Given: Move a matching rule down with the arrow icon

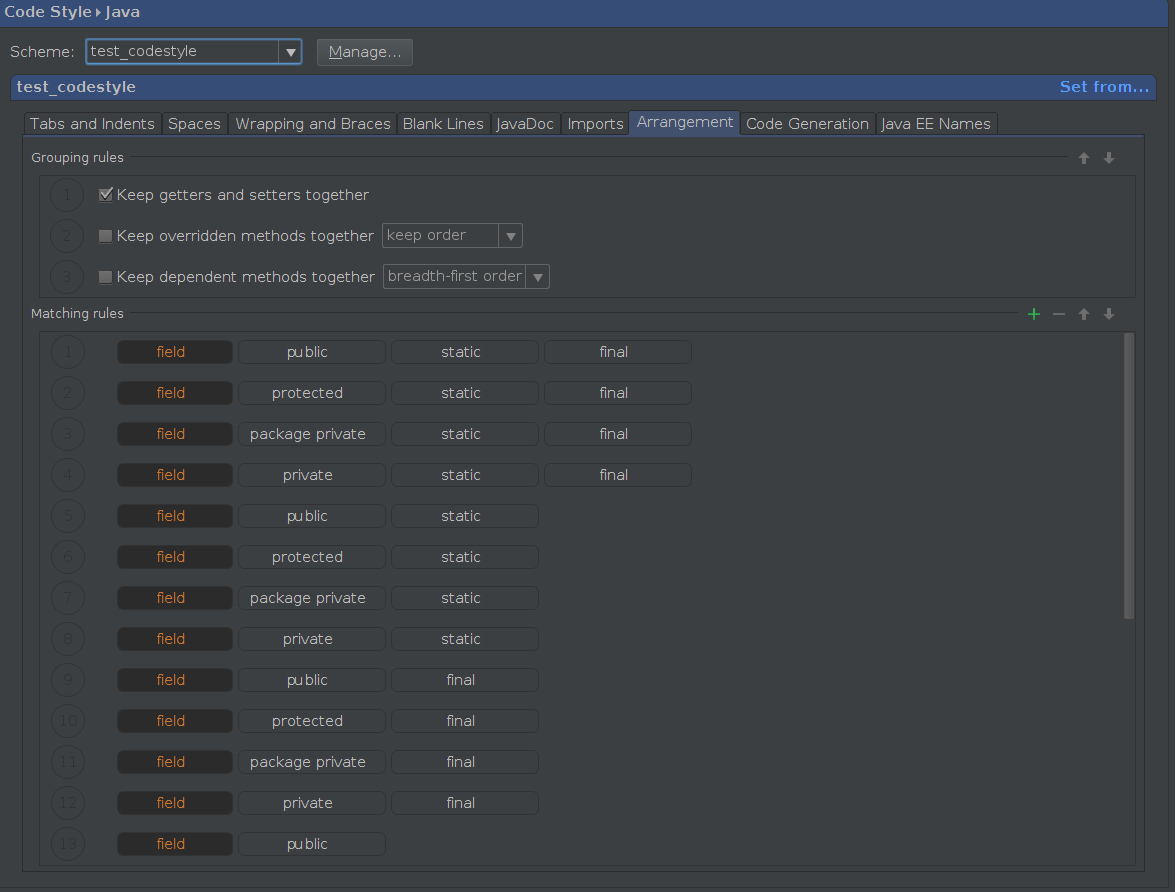Looking at the screenshot, I should [1108, 313].
